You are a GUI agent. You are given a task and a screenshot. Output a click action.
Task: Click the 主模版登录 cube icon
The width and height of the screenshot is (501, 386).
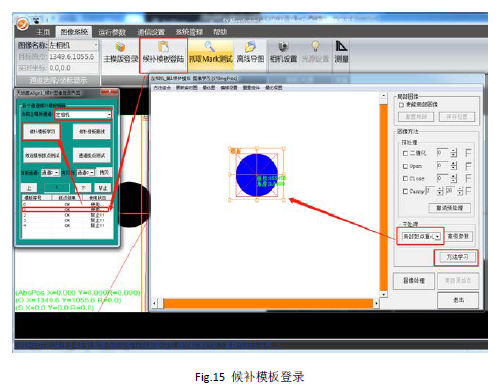120,47
